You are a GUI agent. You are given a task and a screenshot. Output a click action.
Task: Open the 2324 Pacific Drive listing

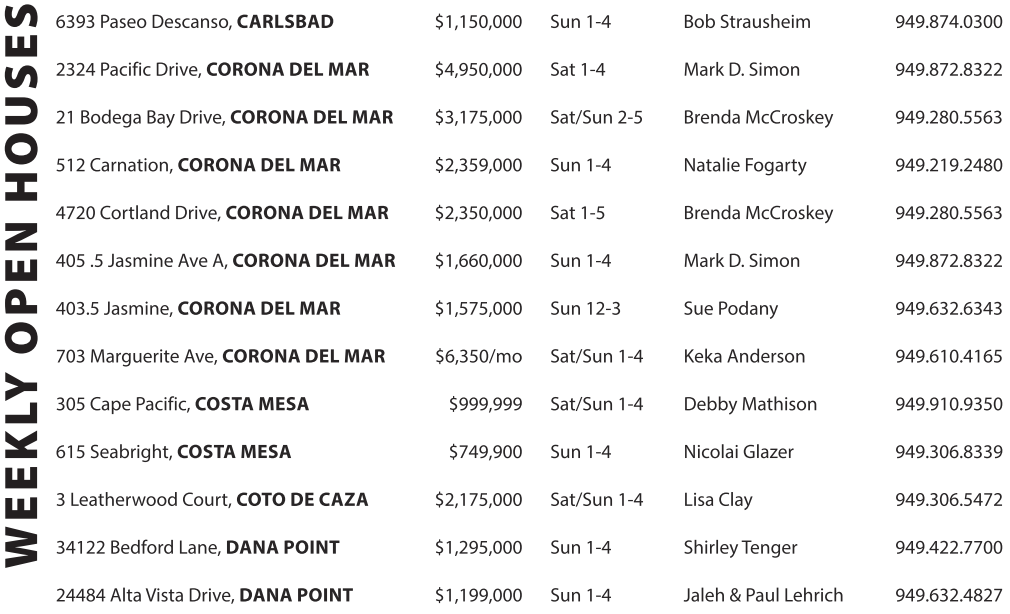point(212,70)
